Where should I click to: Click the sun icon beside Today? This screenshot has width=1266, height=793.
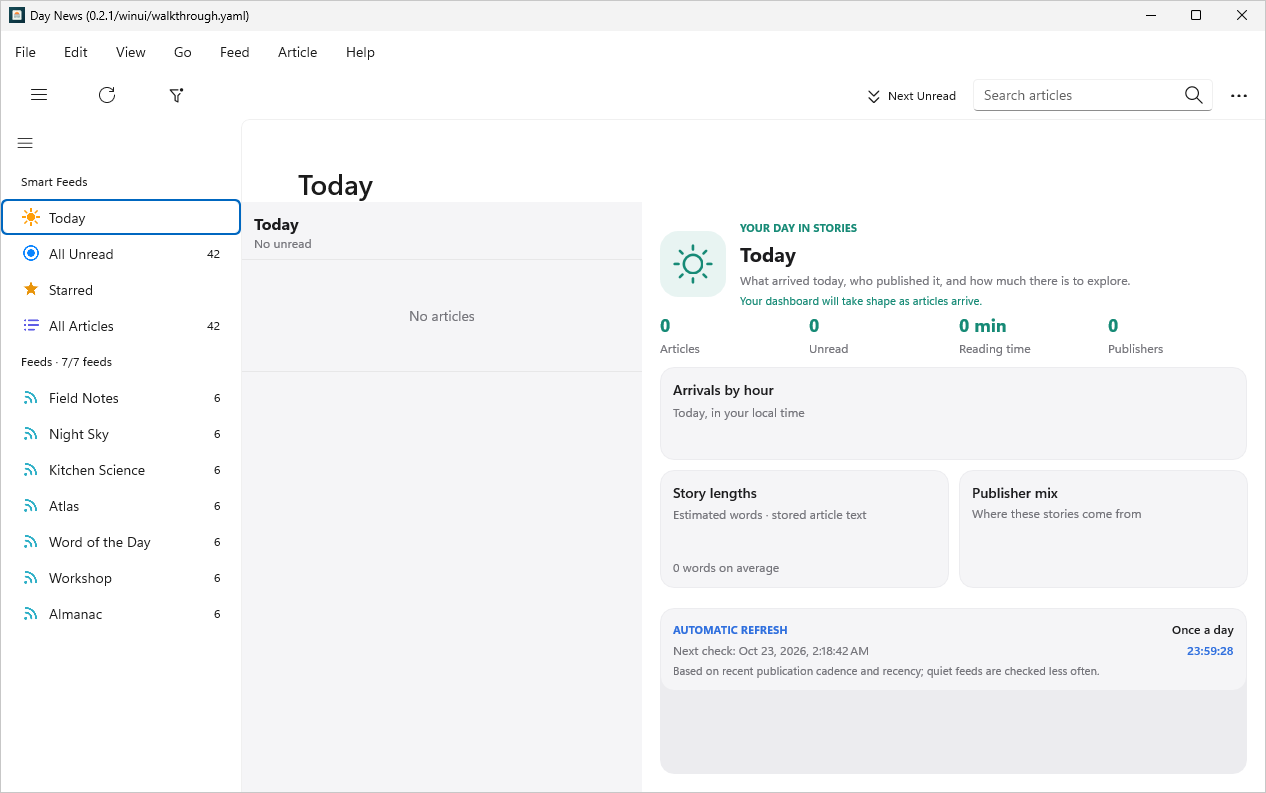tap(31, 218)
